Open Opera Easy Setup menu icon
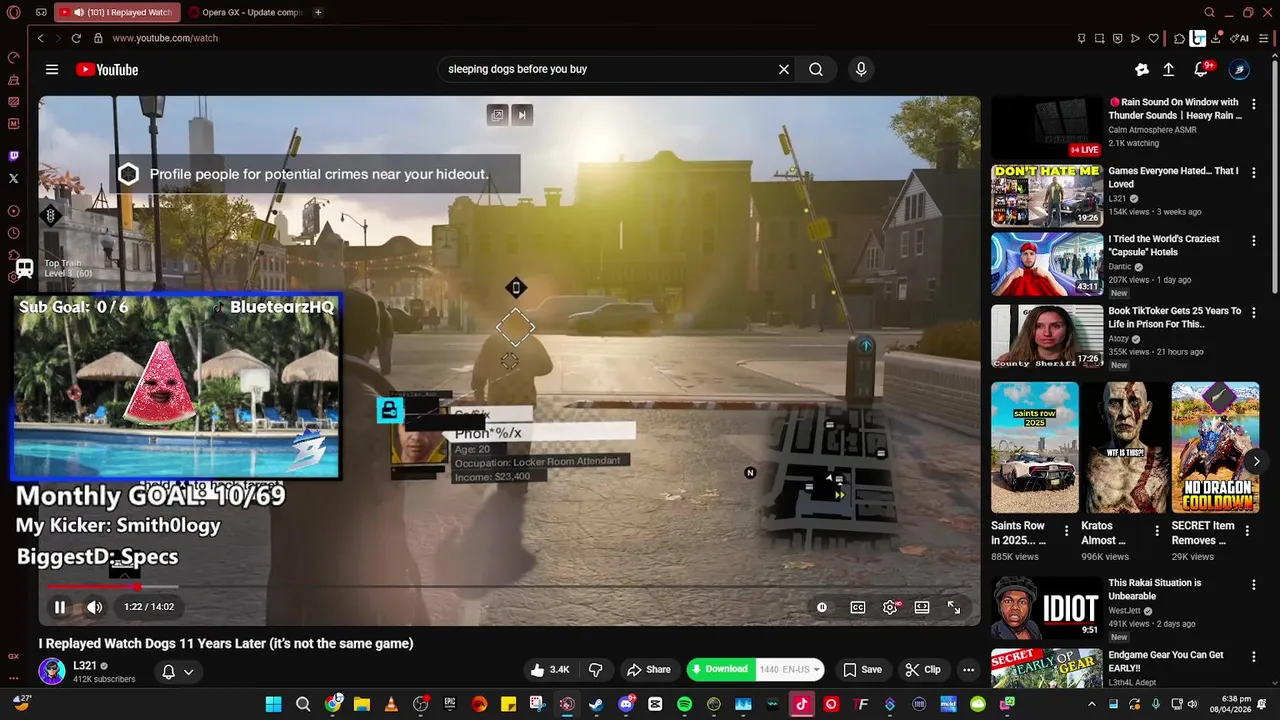The height and width of the screenshot is (720, 1280). [1265, 38]
